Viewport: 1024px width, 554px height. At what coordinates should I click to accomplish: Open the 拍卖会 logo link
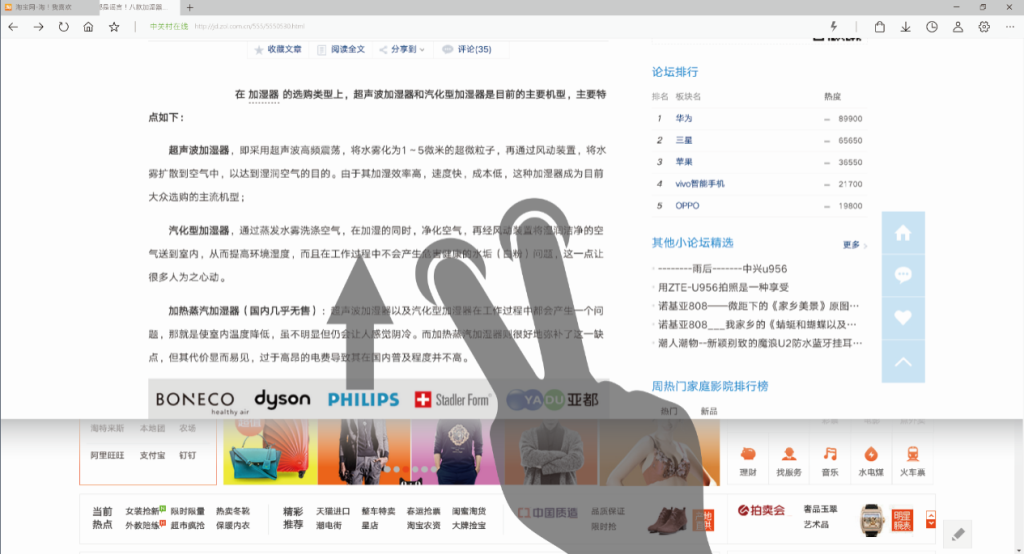(x=761, y=510)
